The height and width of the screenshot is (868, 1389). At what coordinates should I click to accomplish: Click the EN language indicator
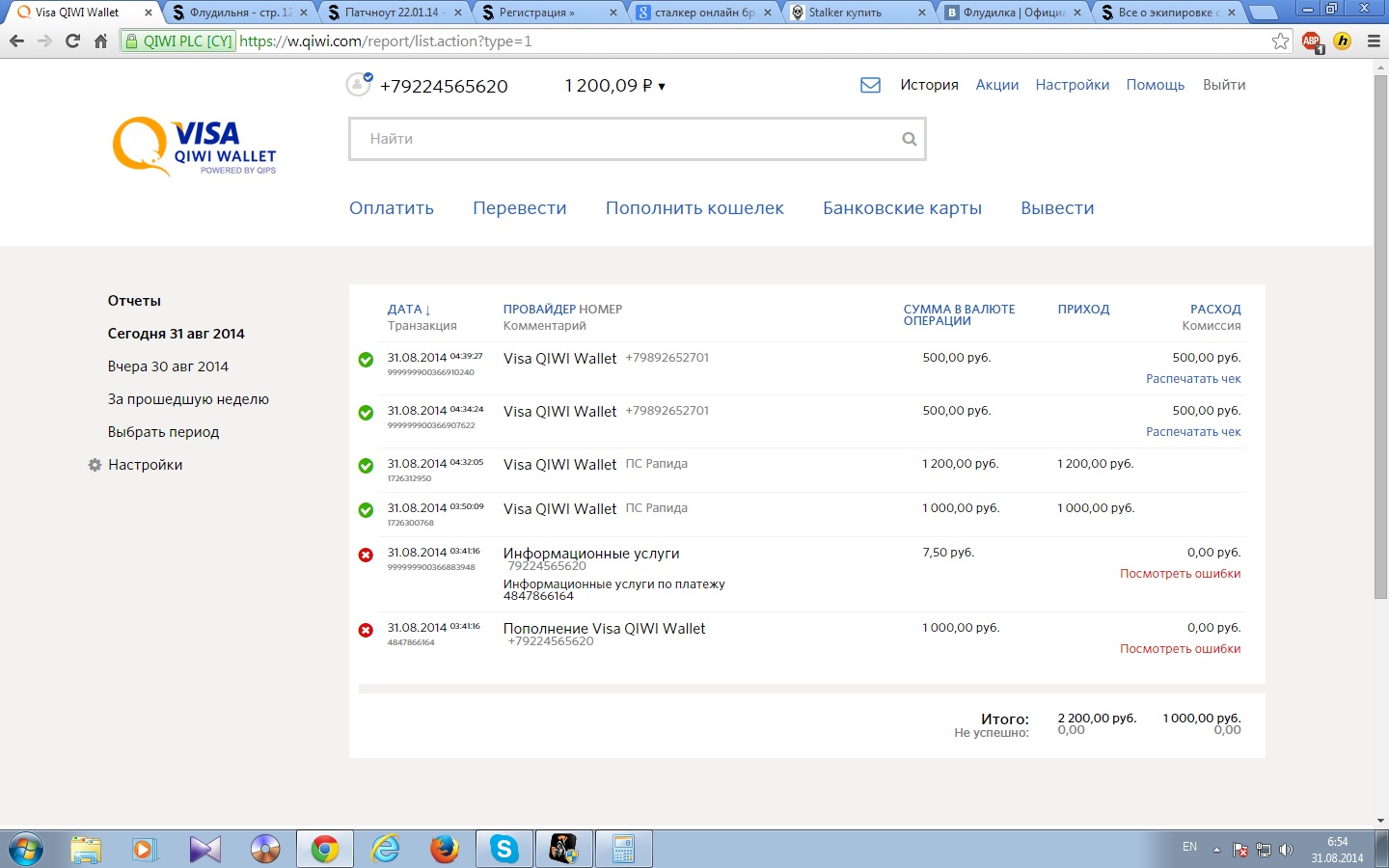(x=1189, y=847)
